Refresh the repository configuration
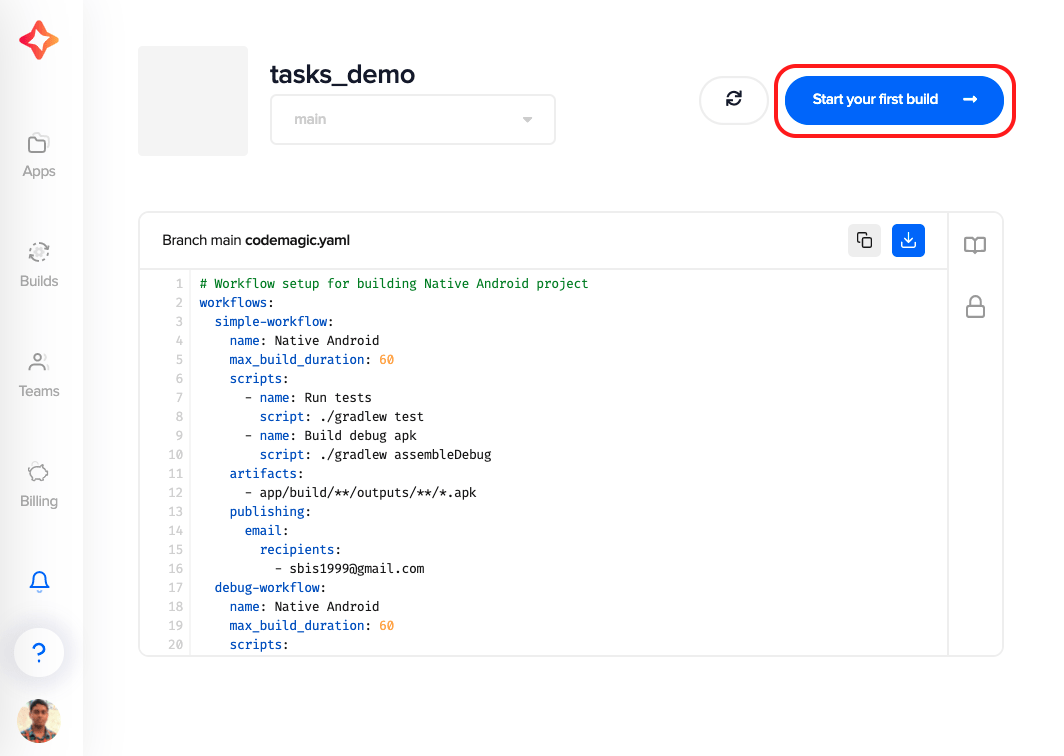The image size is (1064, 756). tap(733, 100)
